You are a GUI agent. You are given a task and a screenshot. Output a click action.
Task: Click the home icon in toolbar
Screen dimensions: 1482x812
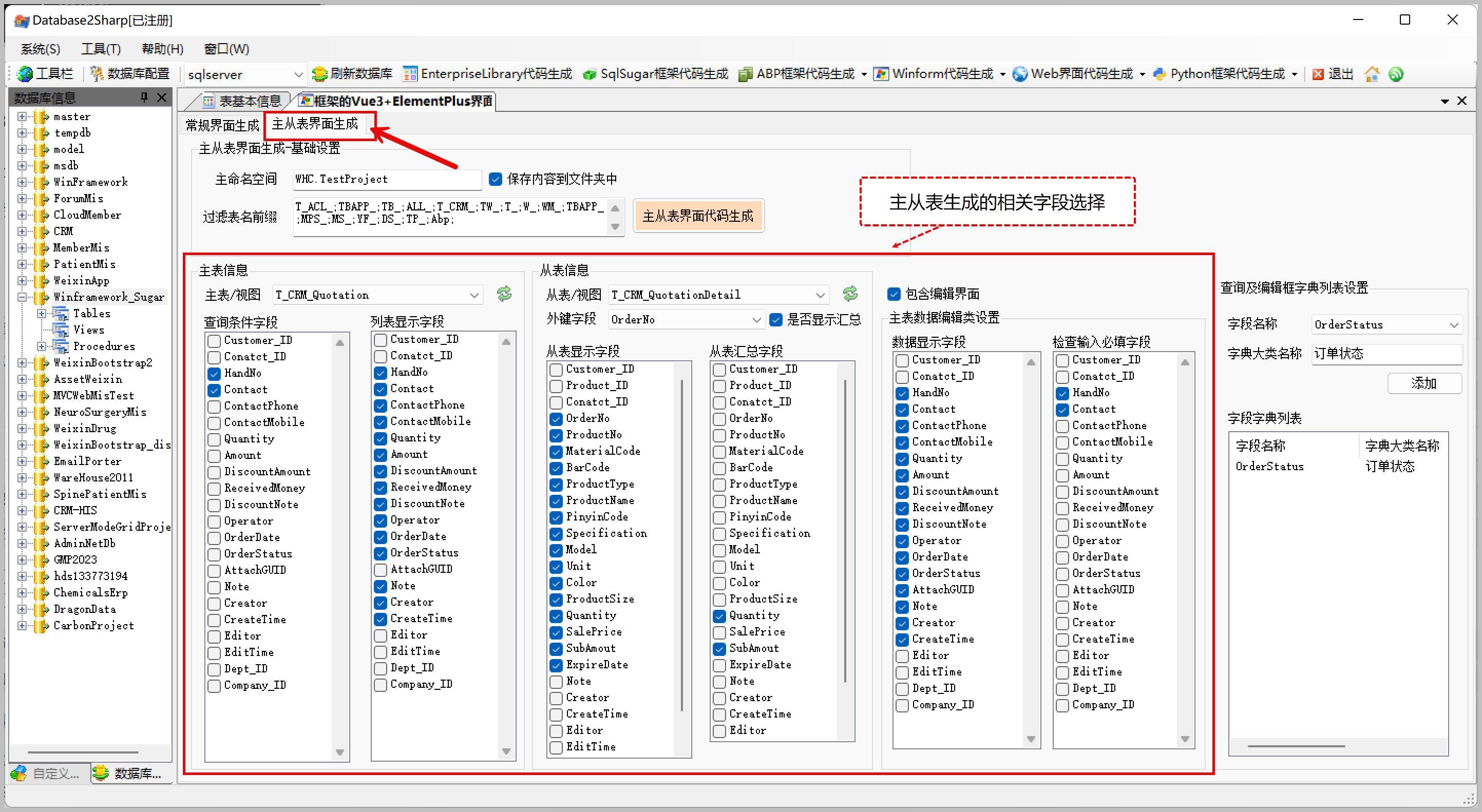point(1372,74)
